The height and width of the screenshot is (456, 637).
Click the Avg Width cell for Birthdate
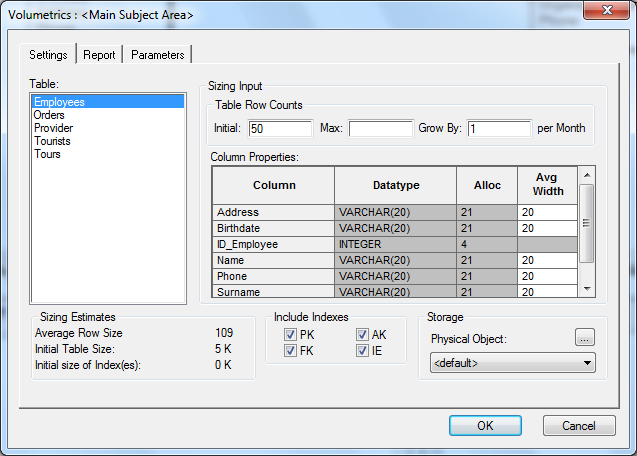[x=547, y=228]
